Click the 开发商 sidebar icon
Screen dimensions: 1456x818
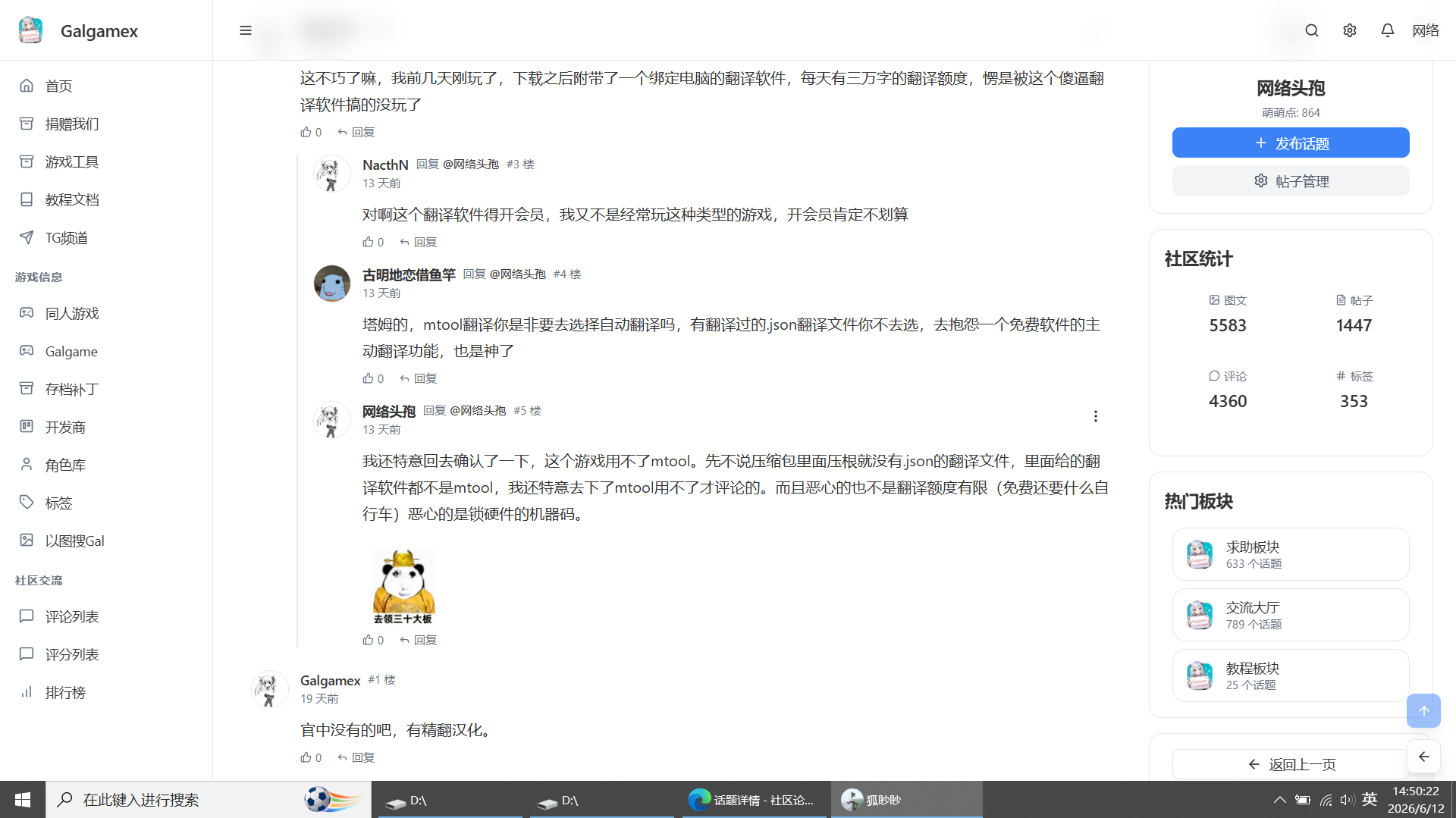(27, 426)
